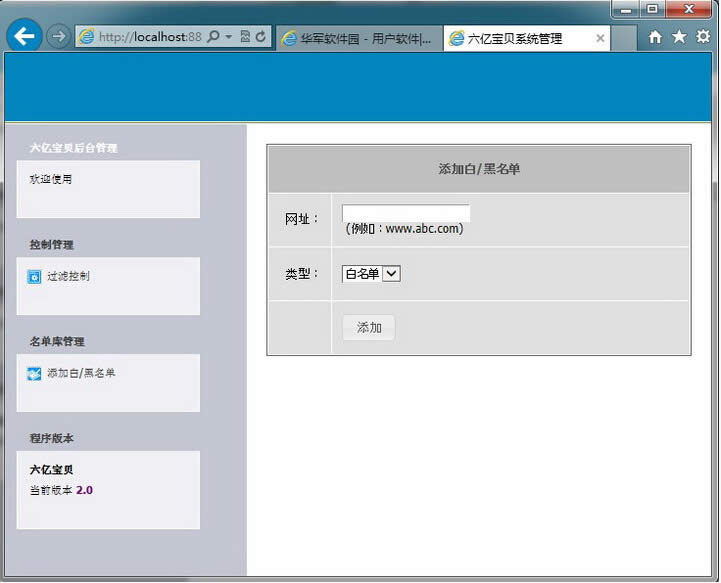721x583 pixels.
Task: Open the Tools gear menu
Action: 703,37
